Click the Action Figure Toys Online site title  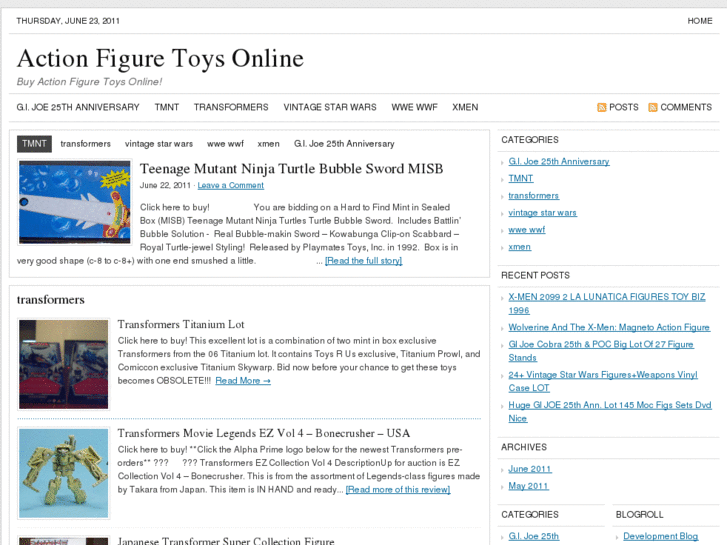pyautogui.click(x=160, y=58)
